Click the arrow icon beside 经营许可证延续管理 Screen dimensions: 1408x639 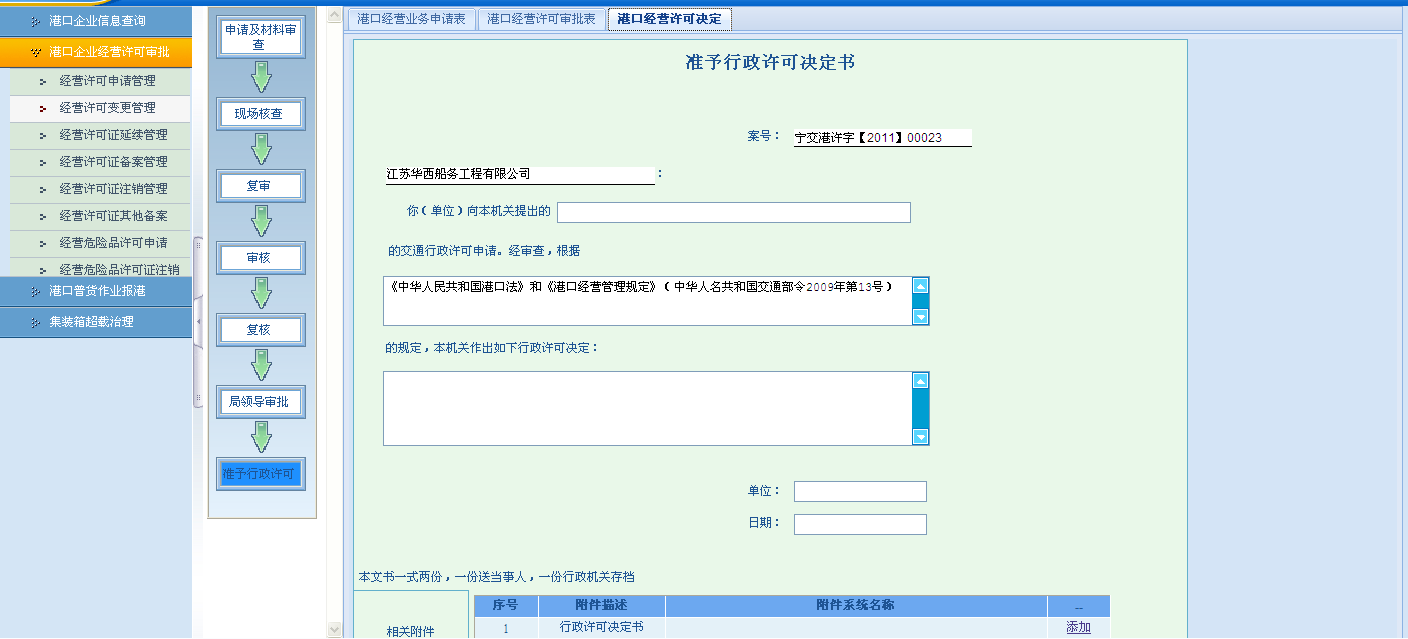pos(43,135)
